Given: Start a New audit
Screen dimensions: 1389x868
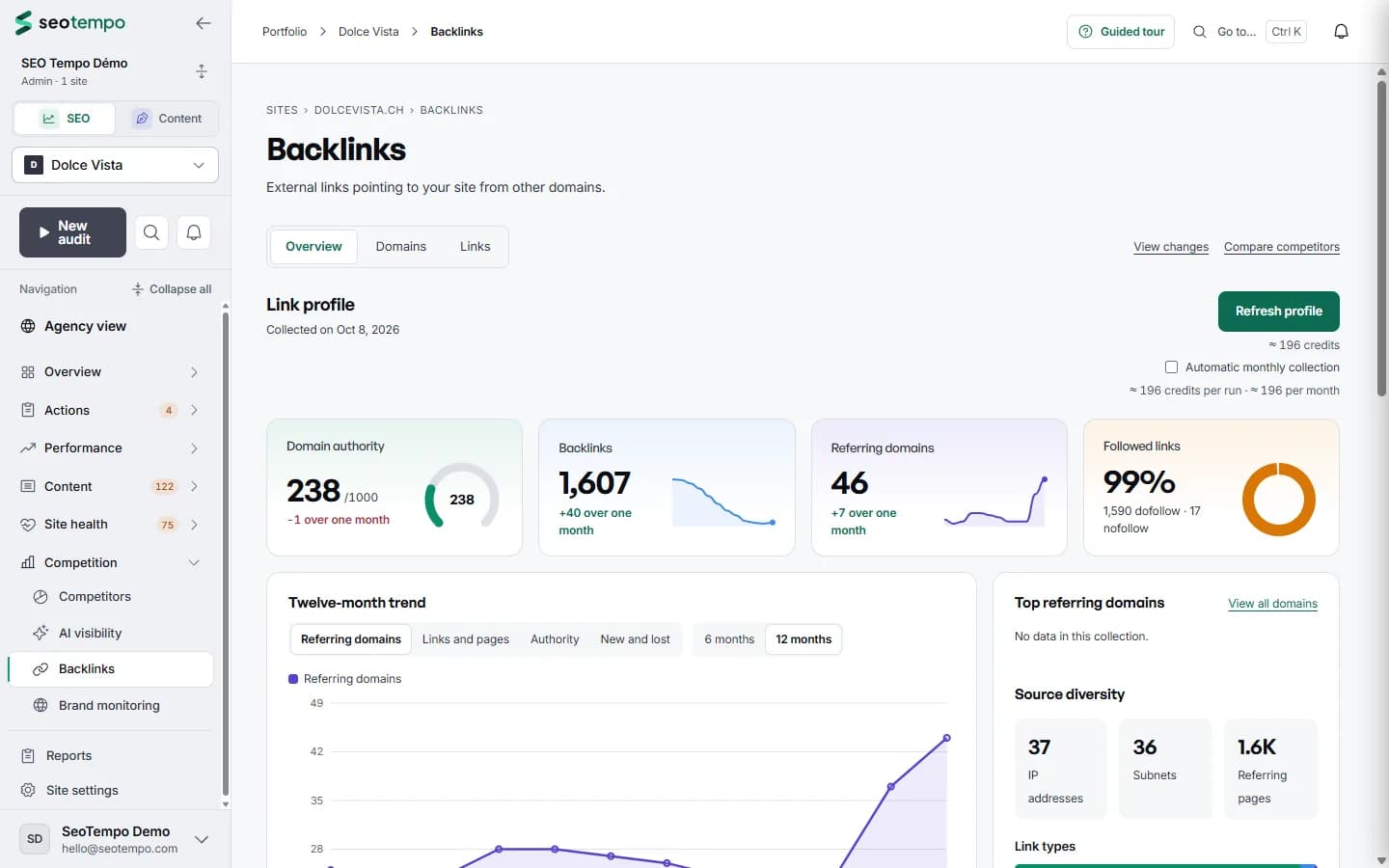Looking at the screenshot, I should pos(72,232).
